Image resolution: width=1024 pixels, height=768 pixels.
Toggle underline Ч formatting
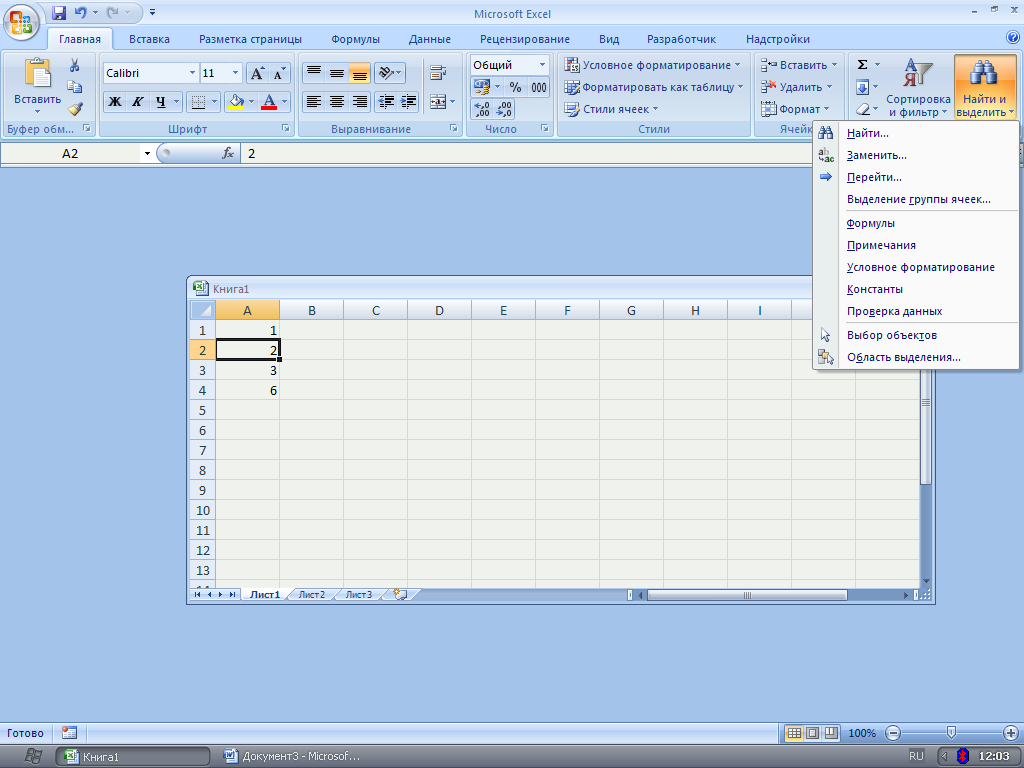tap(161, 102)
